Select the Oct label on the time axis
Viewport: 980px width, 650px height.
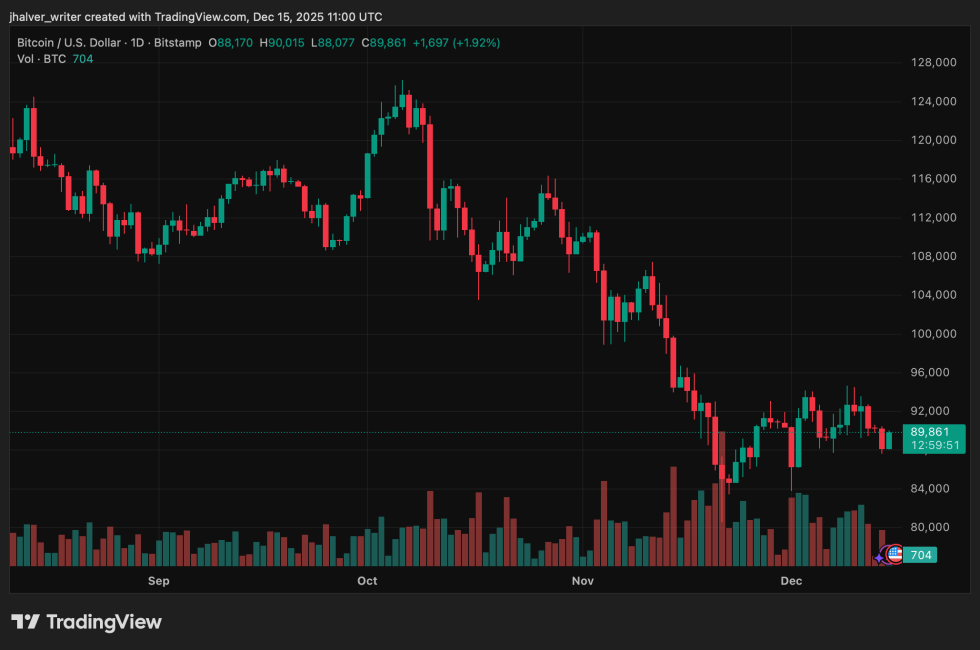pos(366,580)
